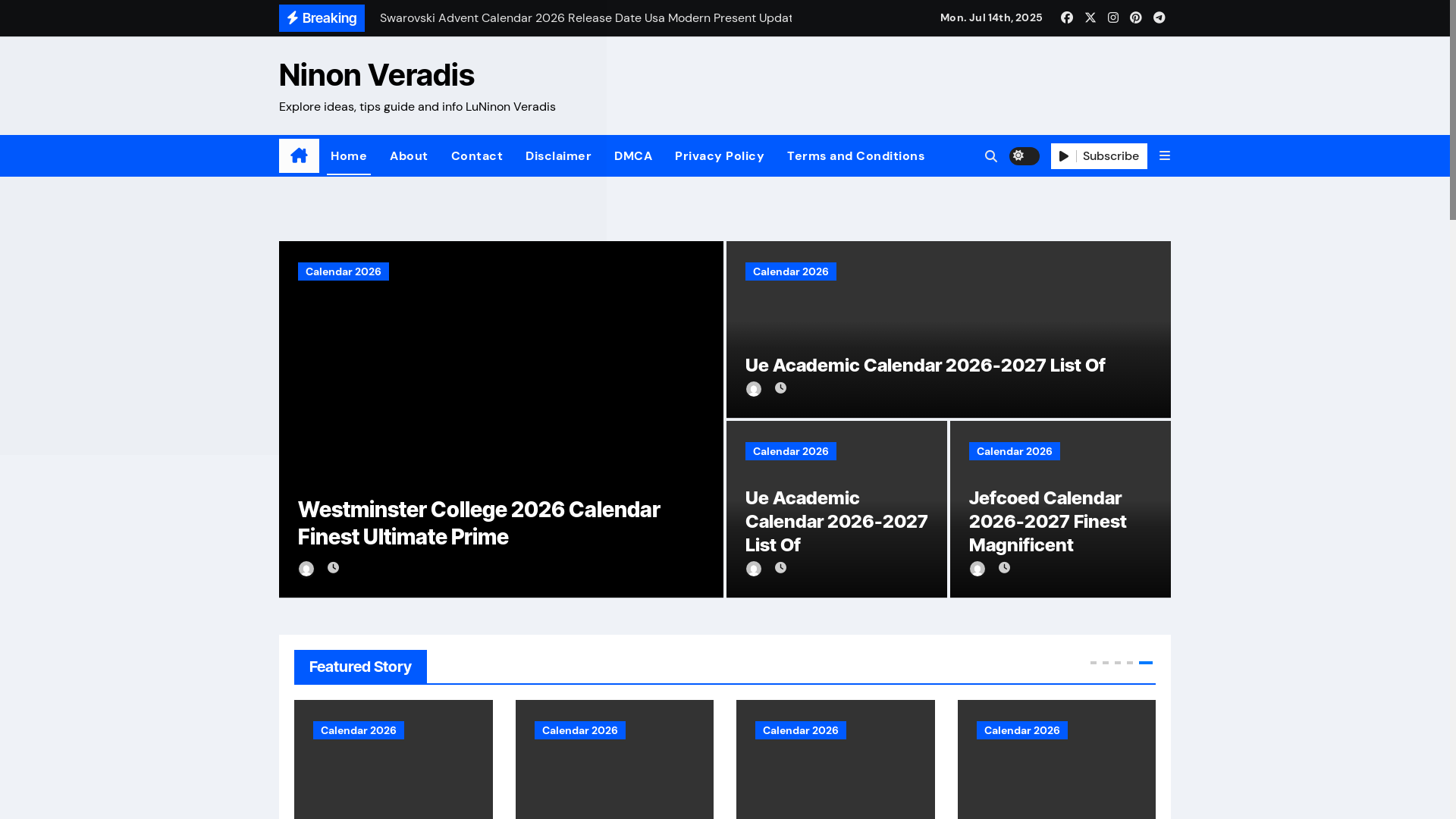The image size is (1456, 819).
Task: Select the Featured Story tab heading
Action: pyautogui.click(x=360, y=667)
